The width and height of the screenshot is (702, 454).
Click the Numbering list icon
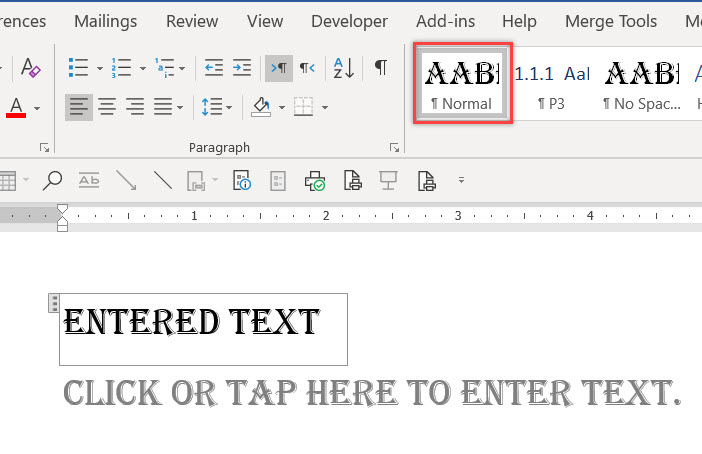(121, 68)
